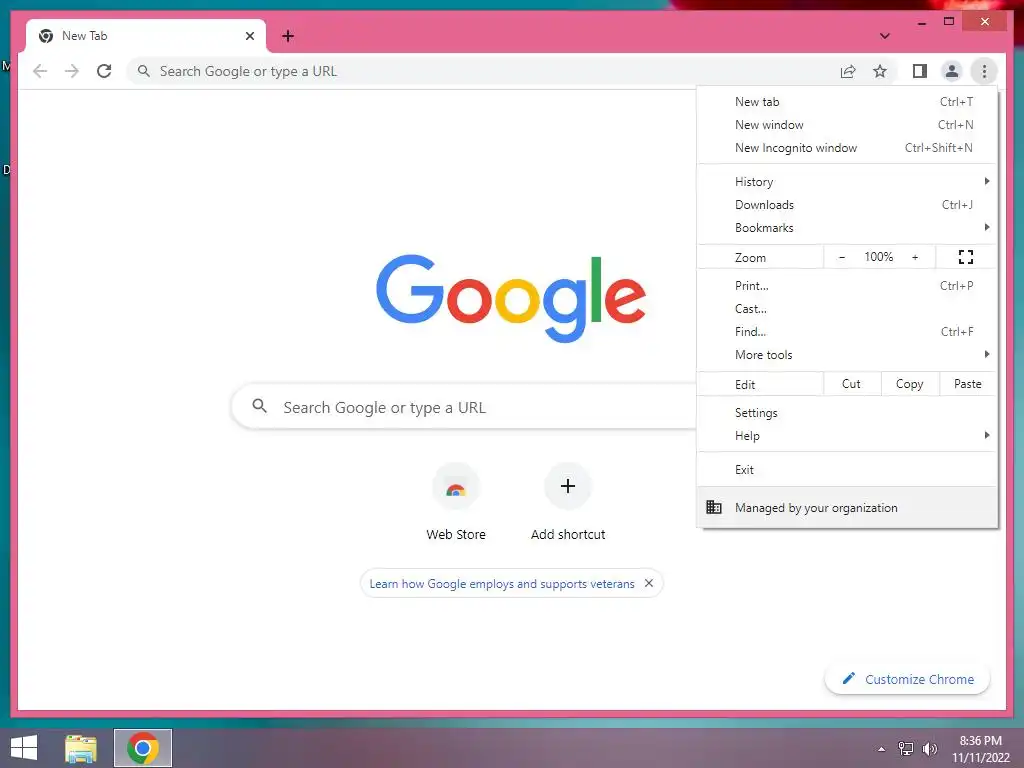Image resolution: width=1024 pixels, height=768 pixels.
Task: Close the New Tab tab
Action: coord(249,36)
